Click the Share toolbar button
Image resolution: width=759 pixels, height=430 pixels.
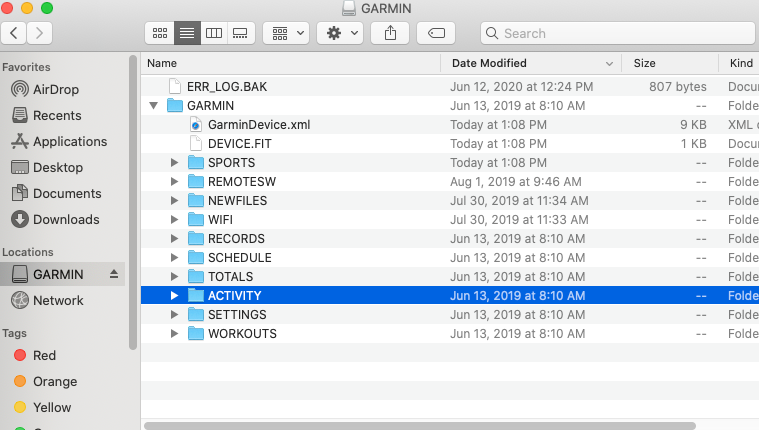point(390,33)
